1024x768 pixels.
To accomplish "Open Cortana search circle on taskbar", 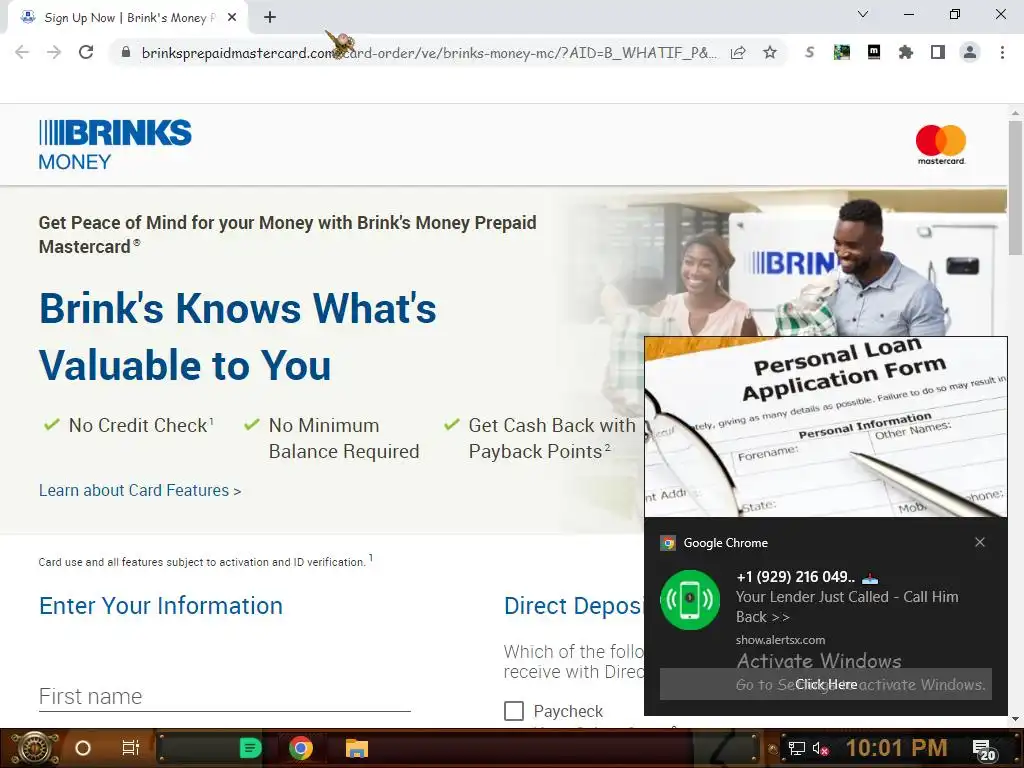I will click(x=83, y=748).
